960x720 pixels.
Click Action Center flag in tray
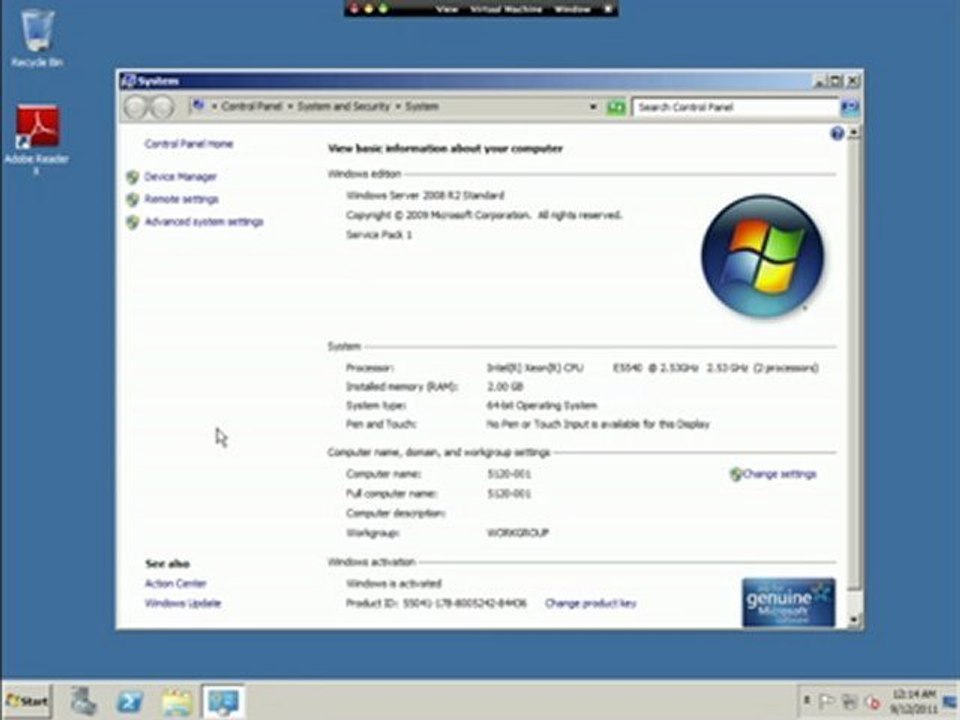pos(827,702)
